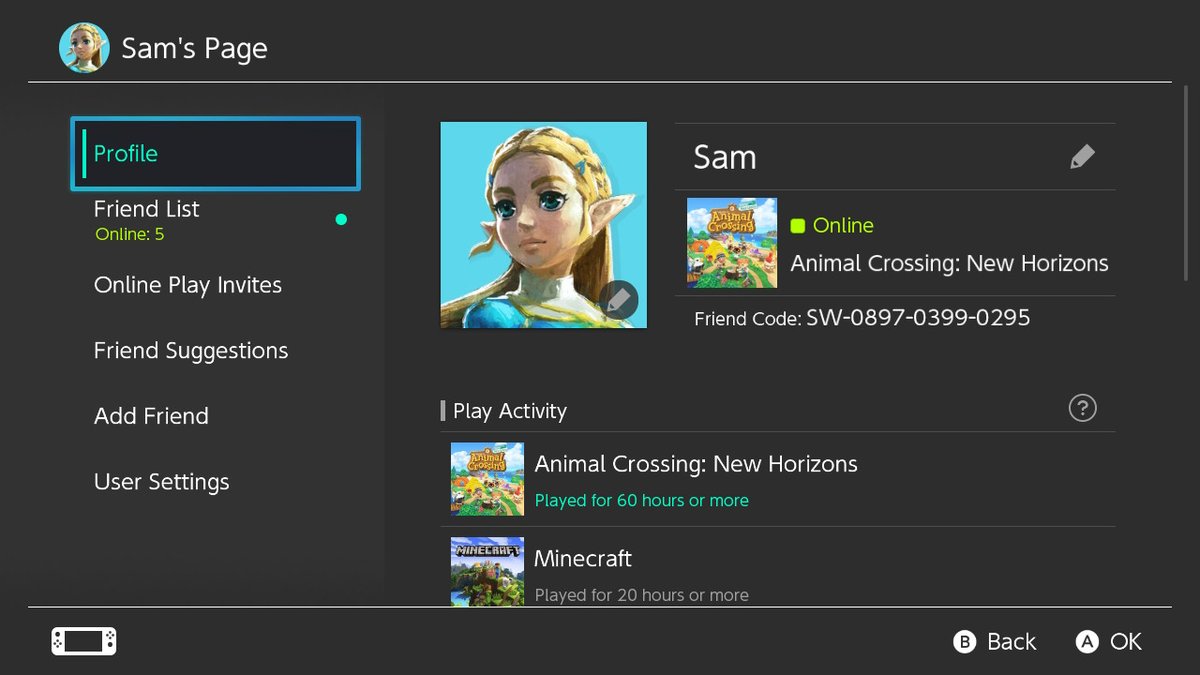Open the Friend List menu
The height and width of the screenshot is (675, 1200).
point(215,220)
